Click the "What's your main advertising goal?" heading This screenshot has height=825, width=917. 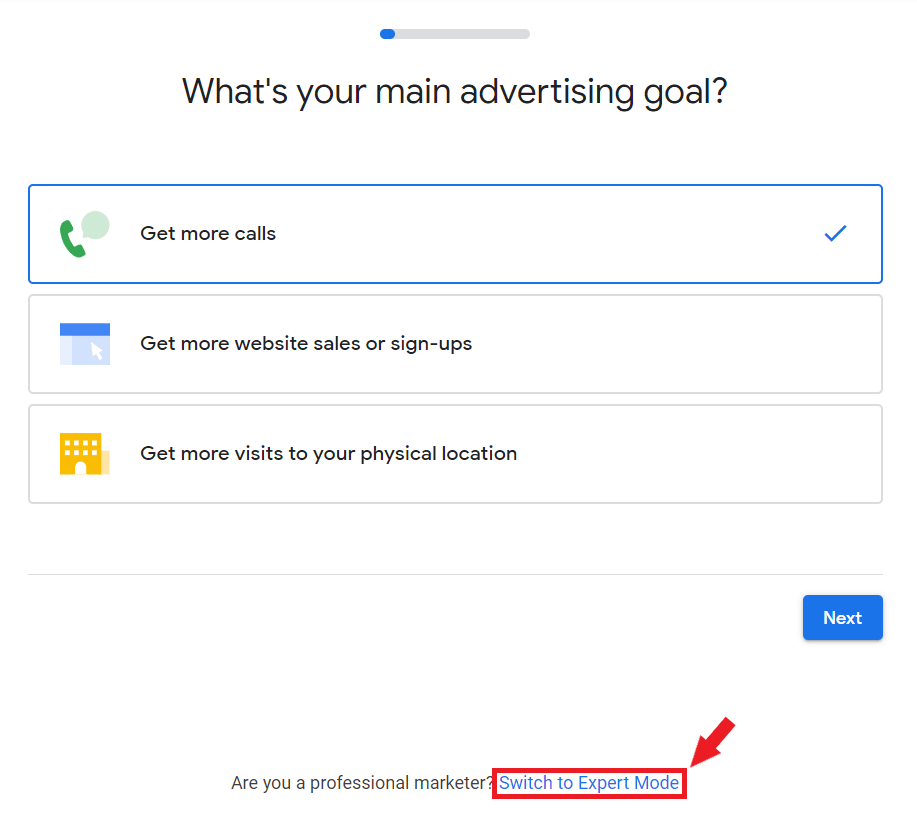pyautogui.click(x=455, y=92)
